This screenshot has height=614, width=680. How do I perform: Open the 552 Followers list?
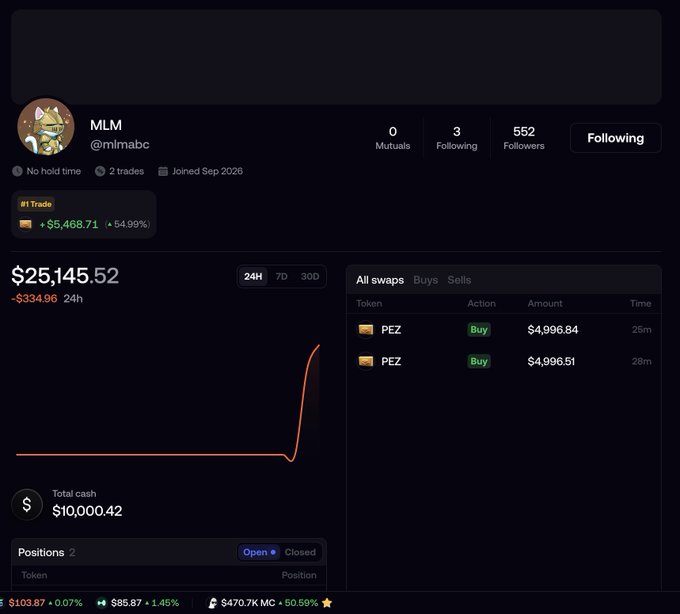(524, 138)
